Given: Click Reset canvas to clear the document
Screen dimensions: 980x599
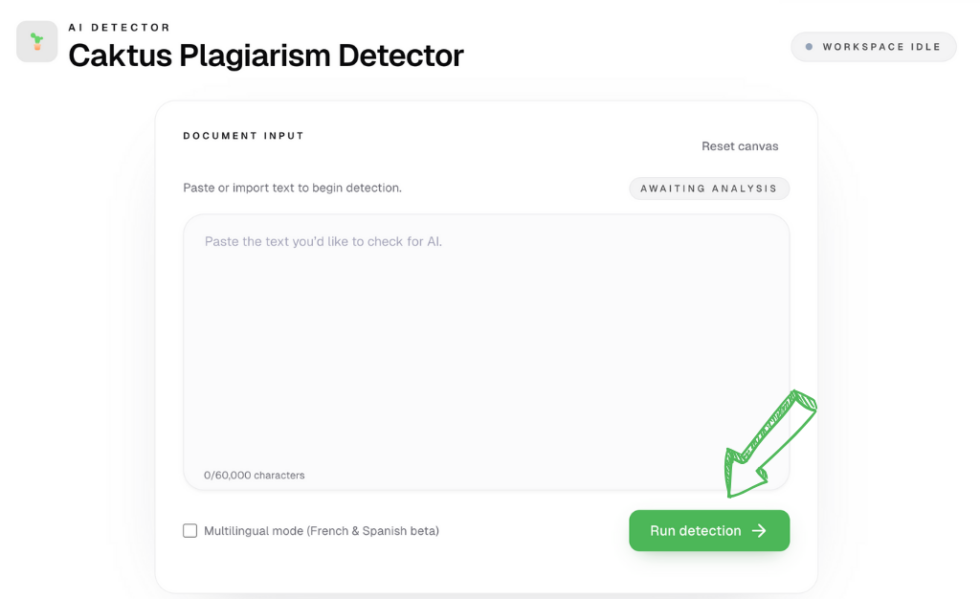Looking at the screenshot, I should (740, 146).
